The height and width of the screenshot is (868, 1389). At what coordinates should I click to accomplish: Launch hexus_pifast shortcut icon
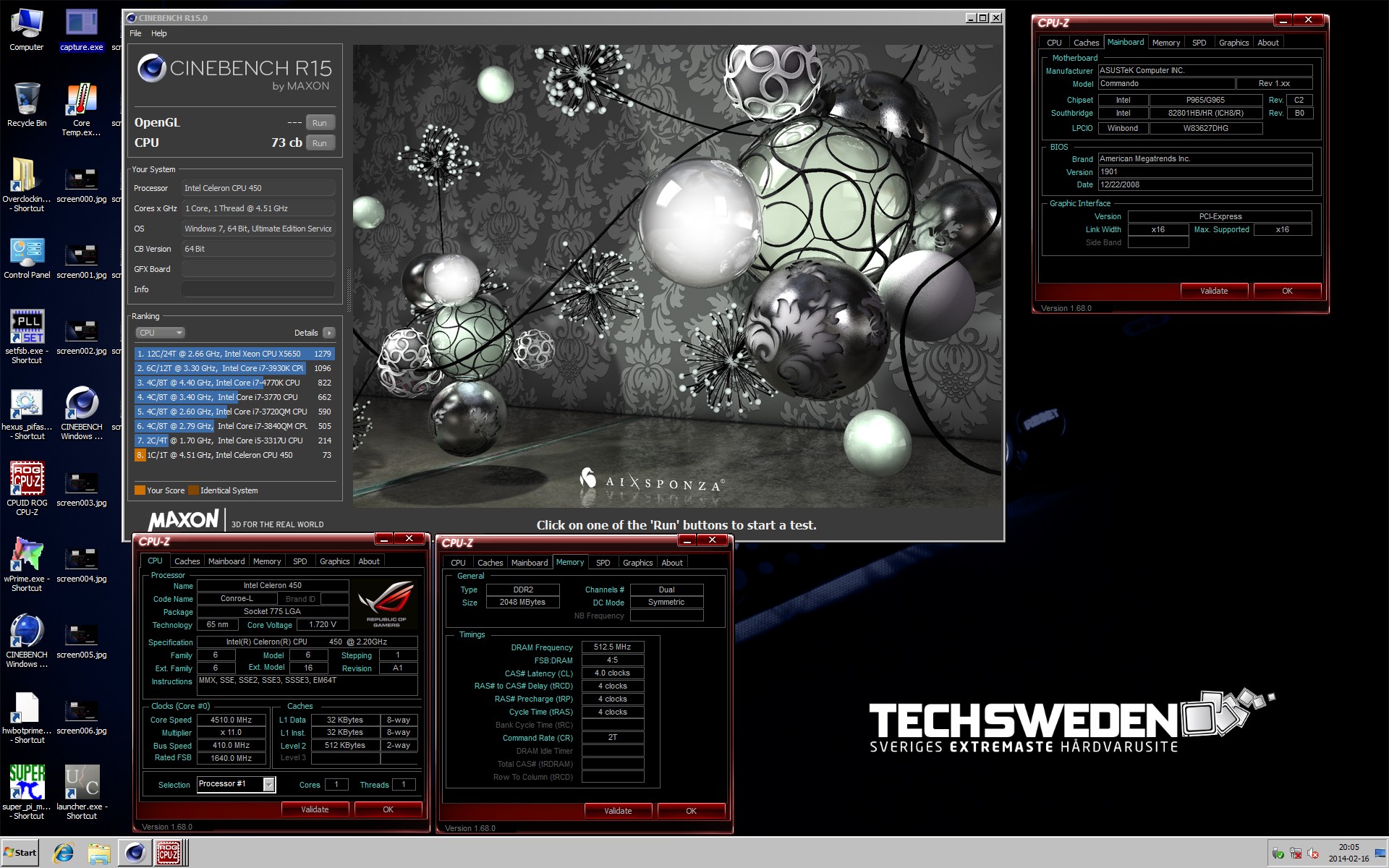click(x=27, y=413)
